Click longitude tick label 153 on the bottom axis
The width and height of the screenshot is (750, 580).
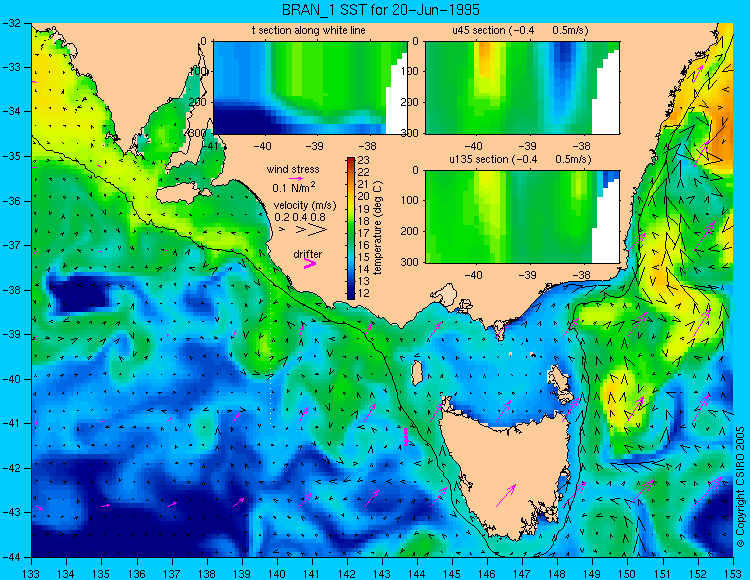tap(733, 574)
